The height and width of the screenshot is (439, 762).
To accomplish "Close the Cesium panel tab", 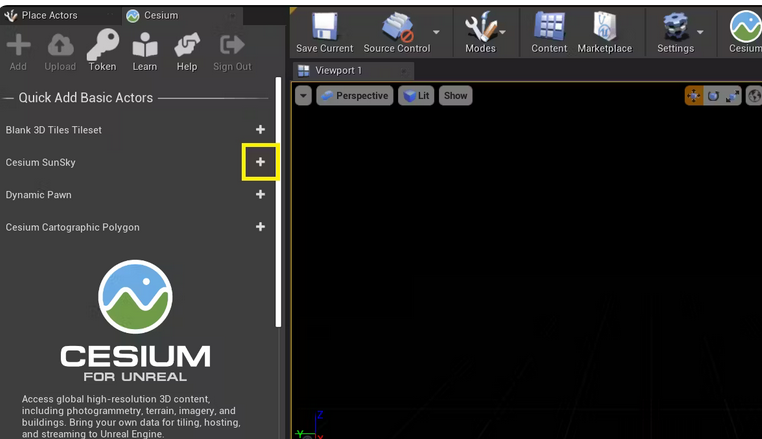I will click(232, 16).
